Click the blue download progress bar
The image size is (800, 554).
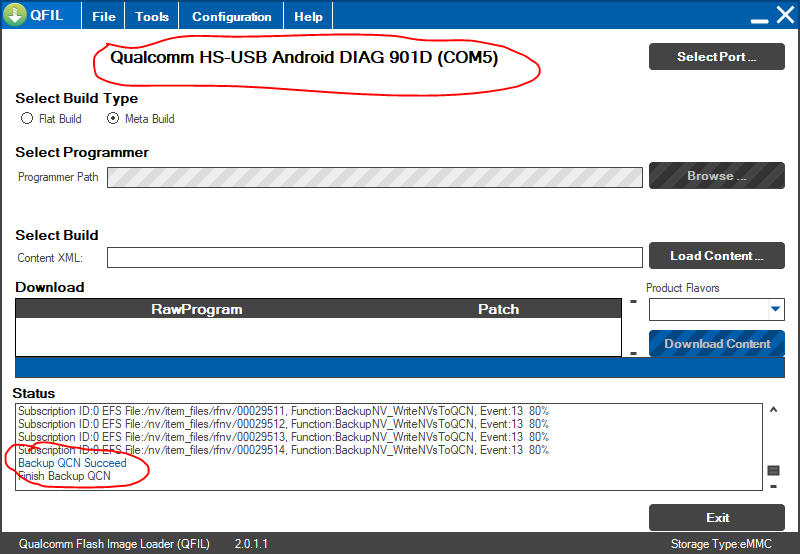pyautogui.click(x=399, y=367)
